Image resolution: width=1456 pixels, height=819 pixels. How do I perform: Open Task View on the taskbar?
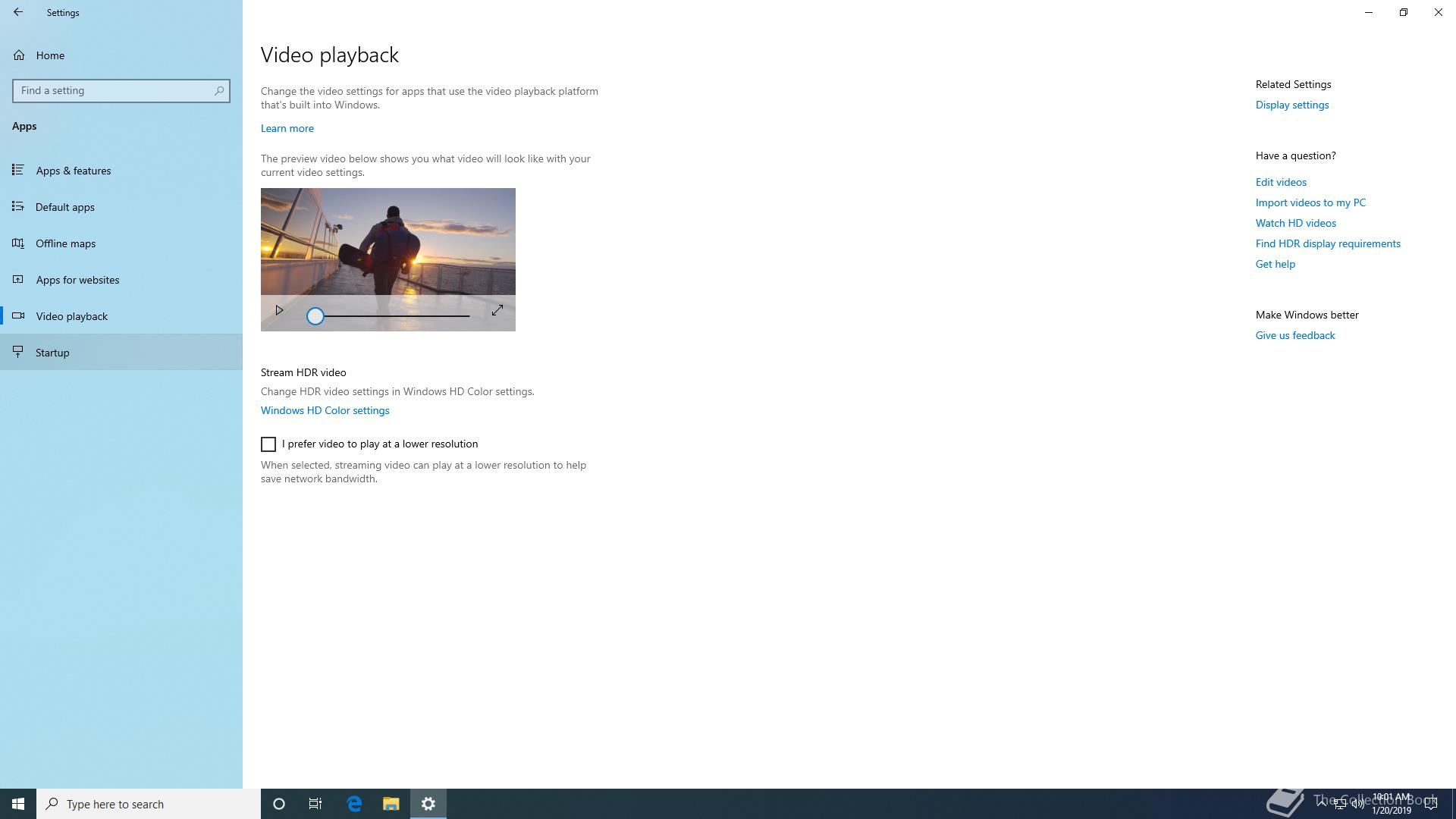(315, 804)
